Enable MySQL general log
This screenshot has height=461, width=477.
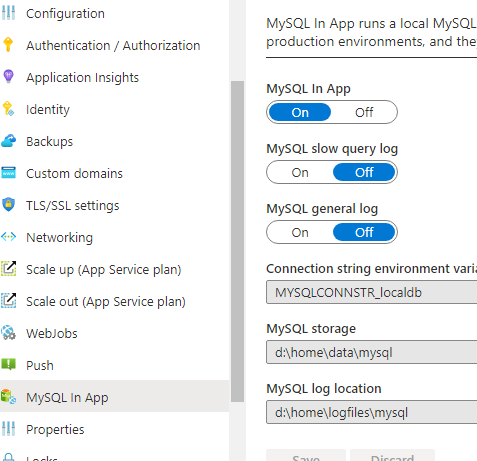pos(300,232)
